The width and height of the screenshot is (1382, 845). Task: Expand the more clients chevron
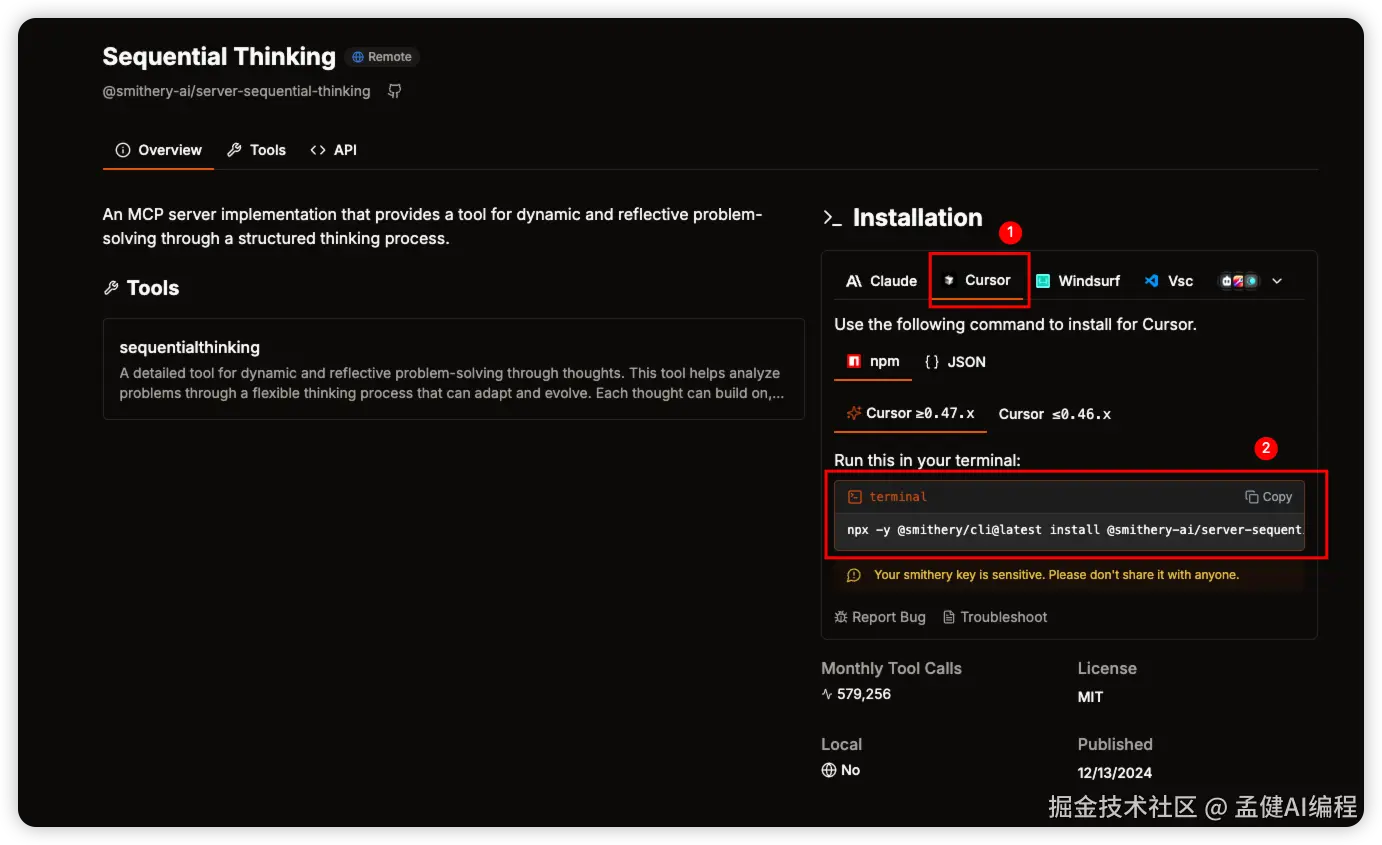pos(1277,281)
